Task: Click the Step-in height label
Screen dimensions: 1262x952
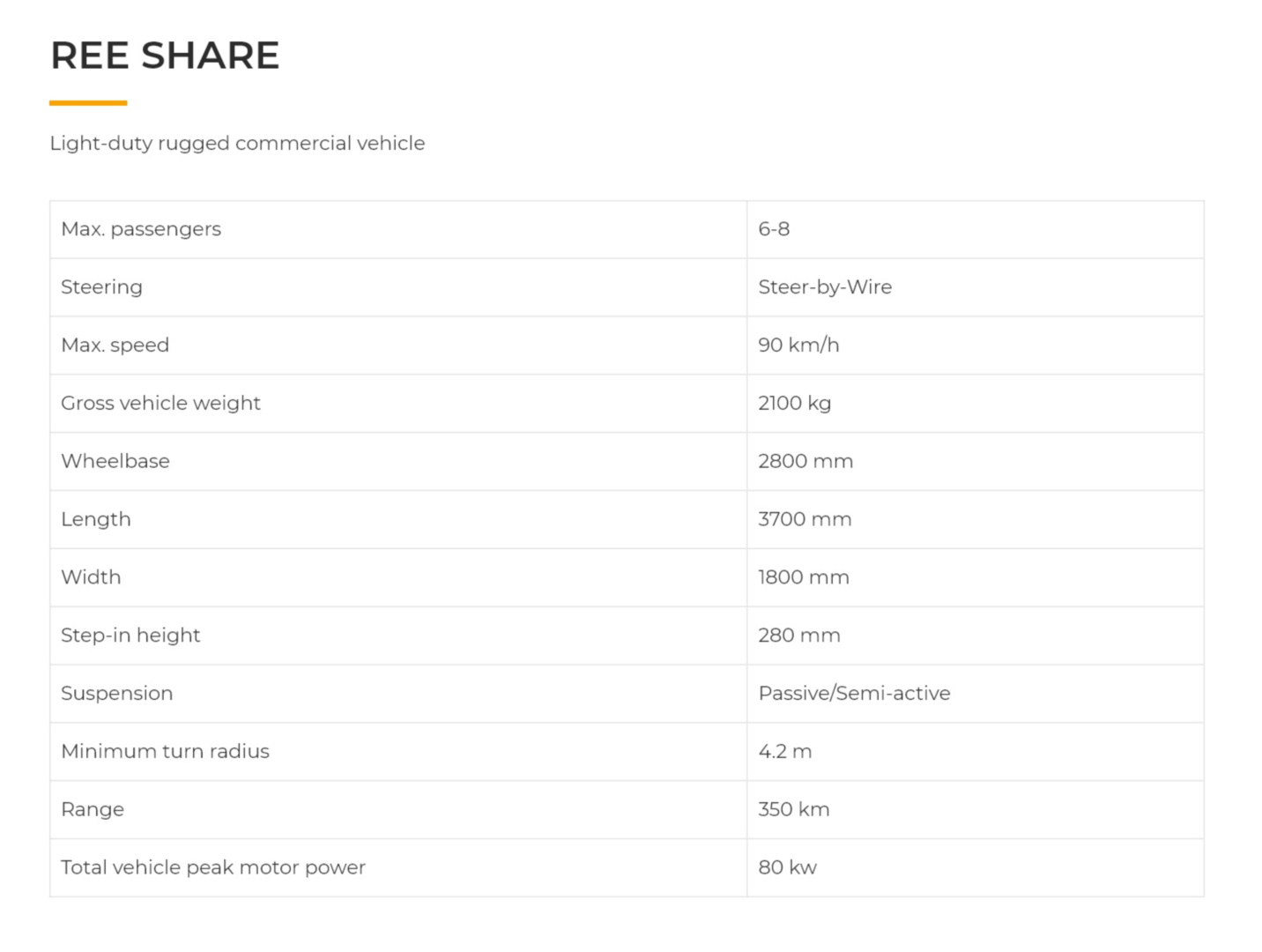Action: [x=130, y=636]
